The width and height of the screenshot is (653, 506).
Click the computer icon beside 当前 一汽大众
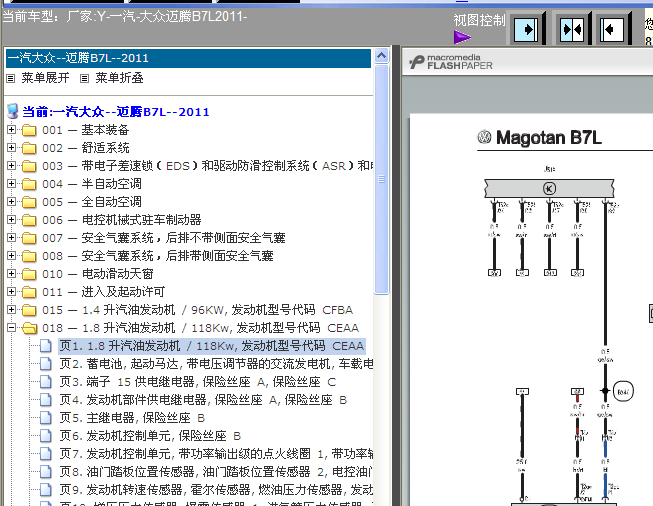[13, 111]
